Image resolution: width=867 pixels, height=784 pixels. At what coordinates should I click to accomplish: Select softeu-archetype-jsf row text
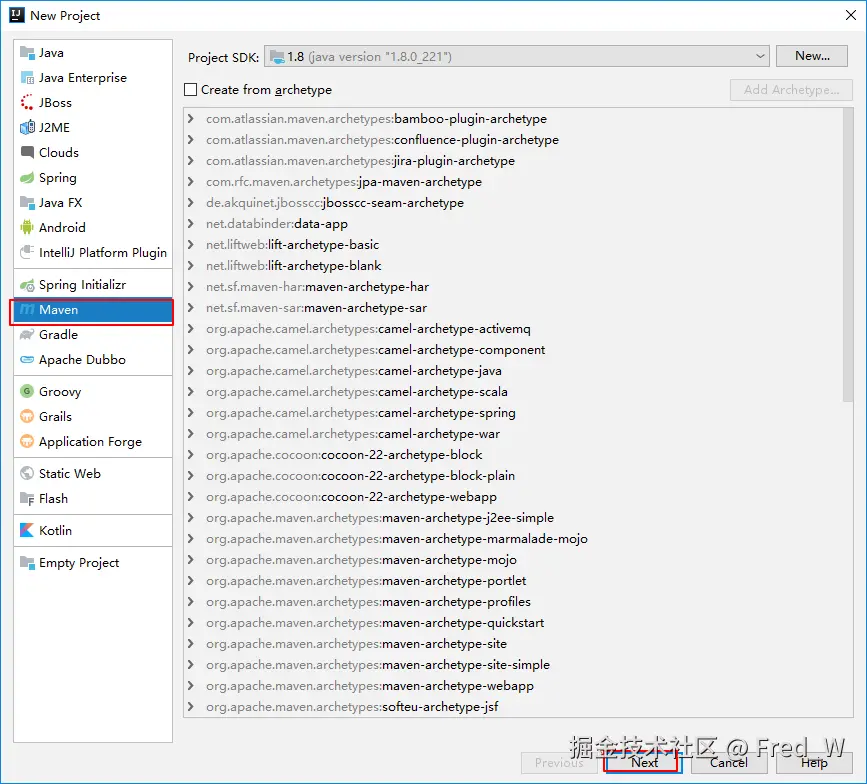tap(352, 707)
